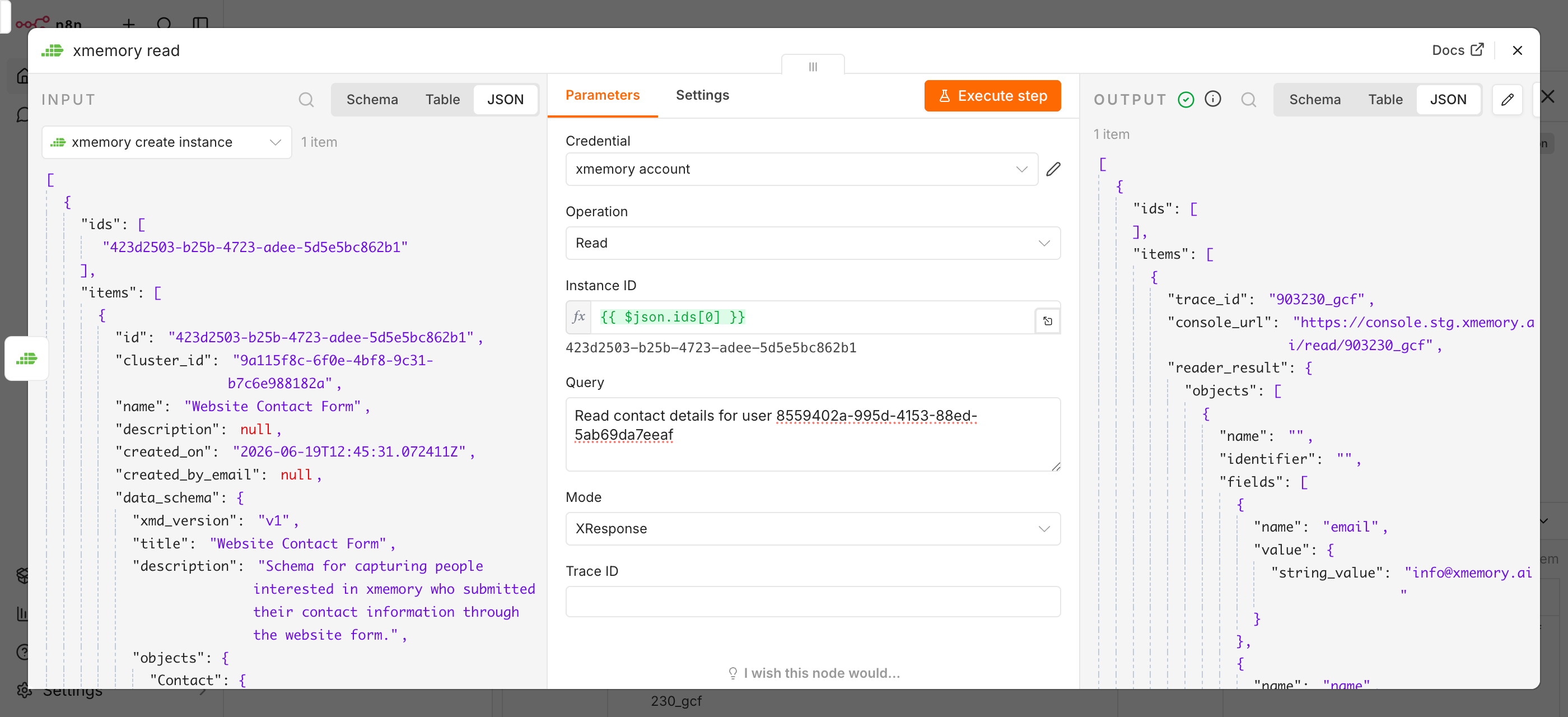Click the plus icon in the n8n top bar
1568x717 pixels.
(128, 24)
